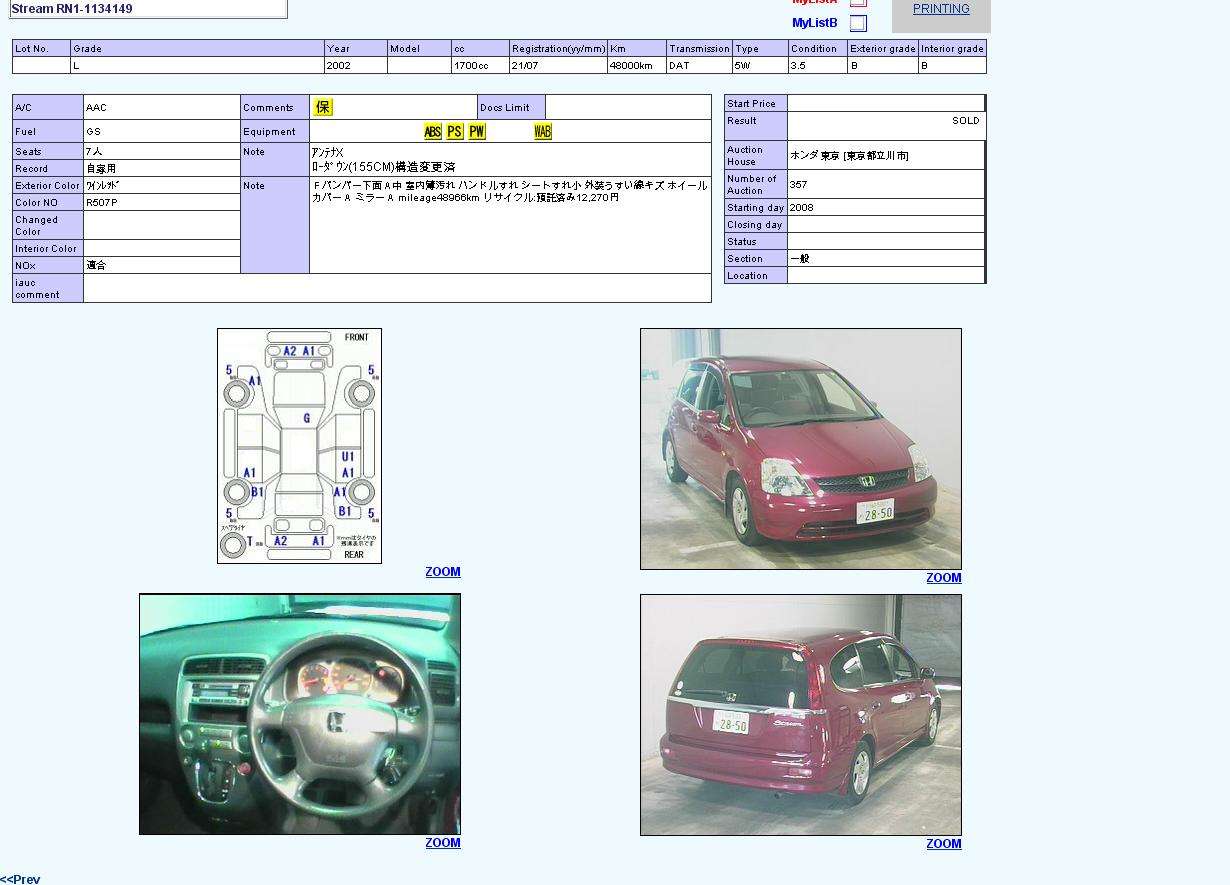Tick the MyListB checkbox
The image size is (1230, 885).
point(858,23)
